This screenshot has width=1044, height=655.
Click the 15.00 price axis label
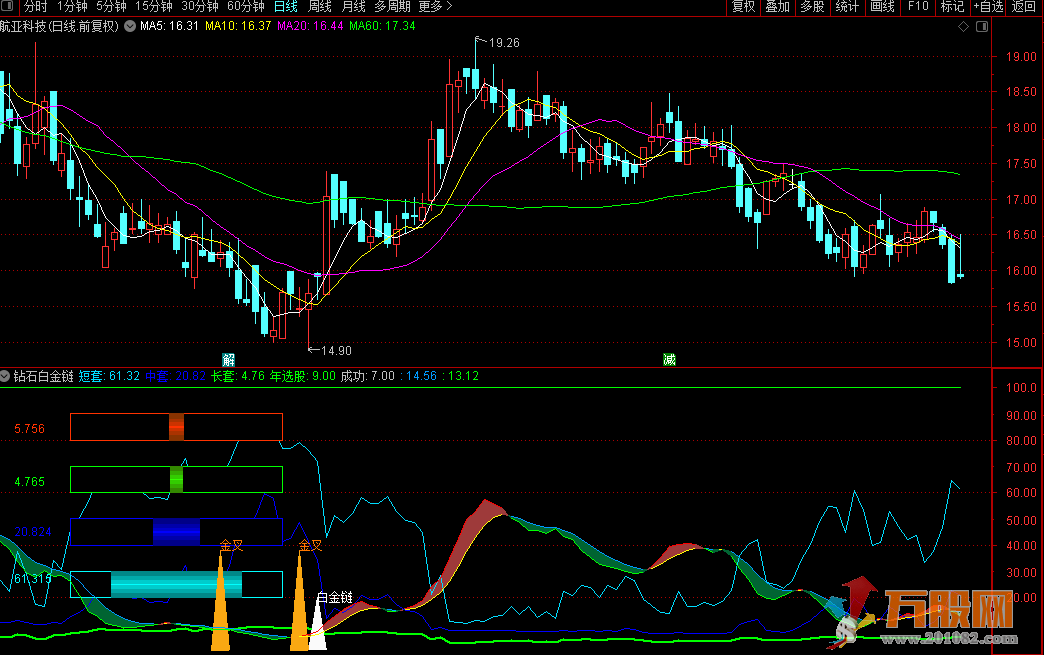(x=1021, y=343)
